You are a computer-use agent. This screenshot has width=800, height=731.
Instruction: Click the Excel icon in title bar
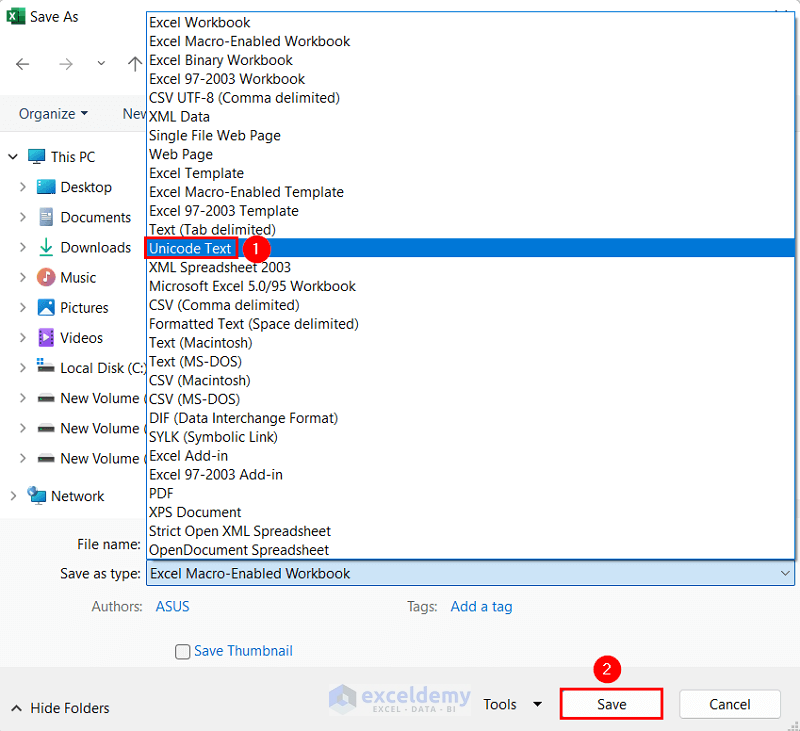15,16
